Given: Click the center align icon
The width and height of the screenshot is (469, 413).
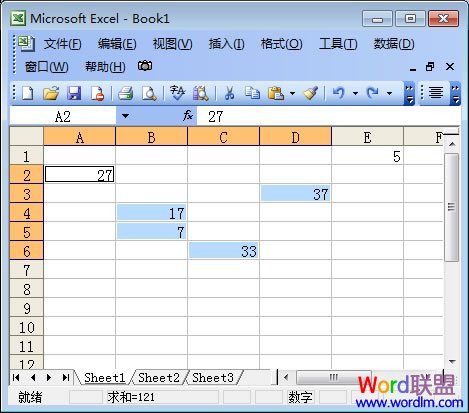Looking at the screenshot, I should pyautogui.click(x=436, y=93).
